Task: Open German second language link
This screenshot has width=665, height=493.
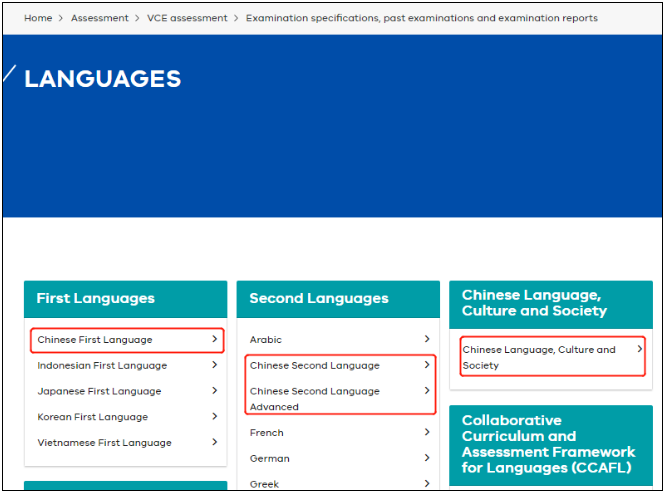Action: click(269, 459)
